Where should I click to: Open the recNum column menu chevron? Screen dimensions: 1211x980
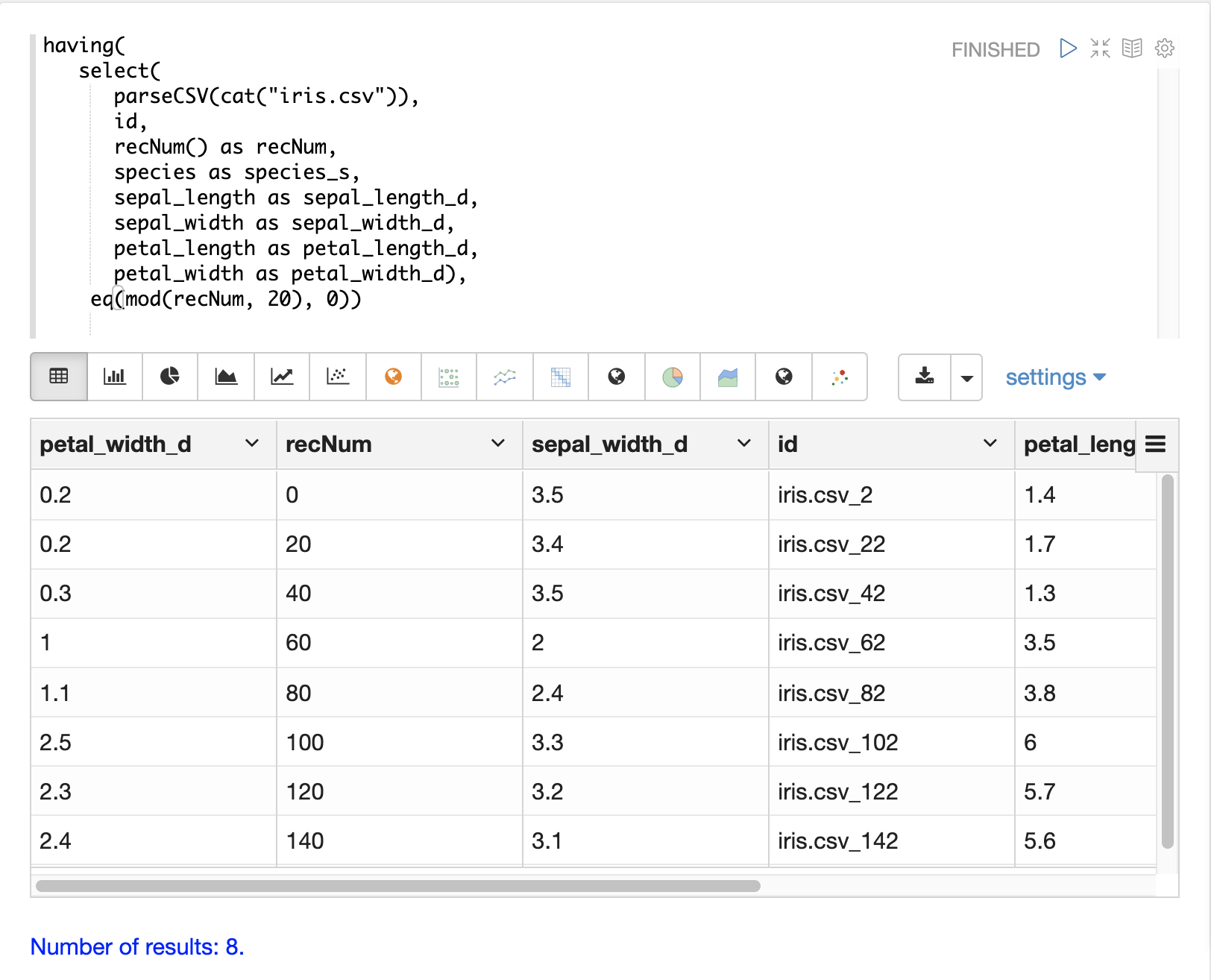tap(498, 444)
